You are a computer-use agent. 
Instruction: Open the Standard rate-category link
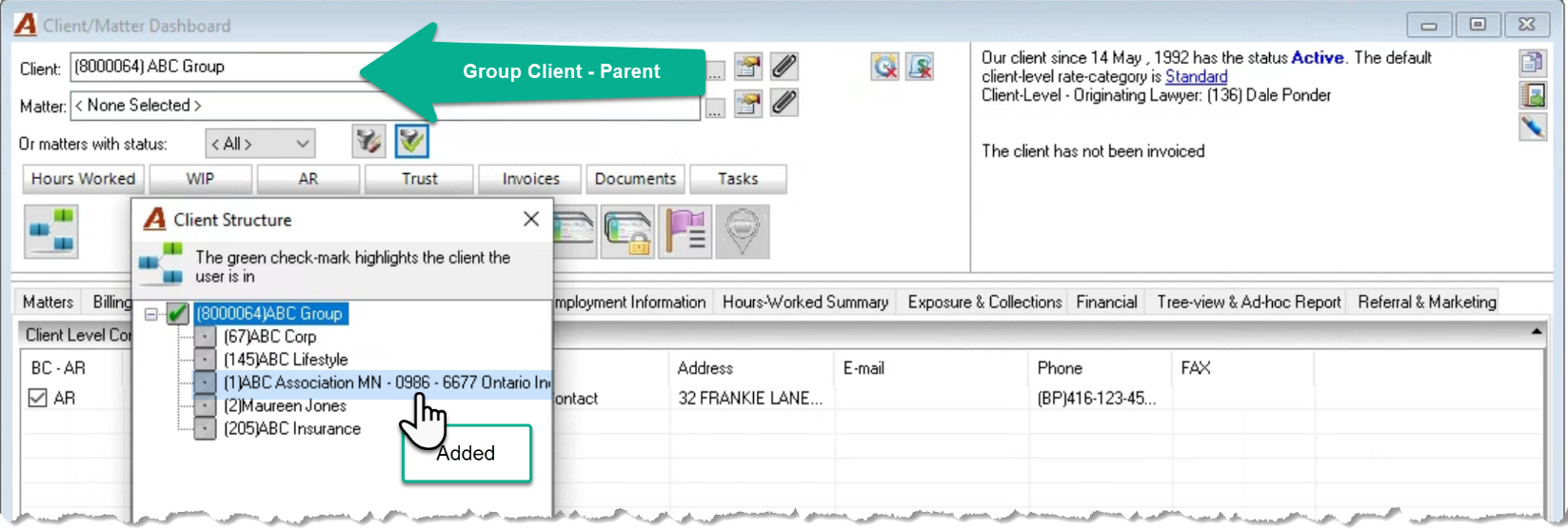click(x=1197, y=76)
